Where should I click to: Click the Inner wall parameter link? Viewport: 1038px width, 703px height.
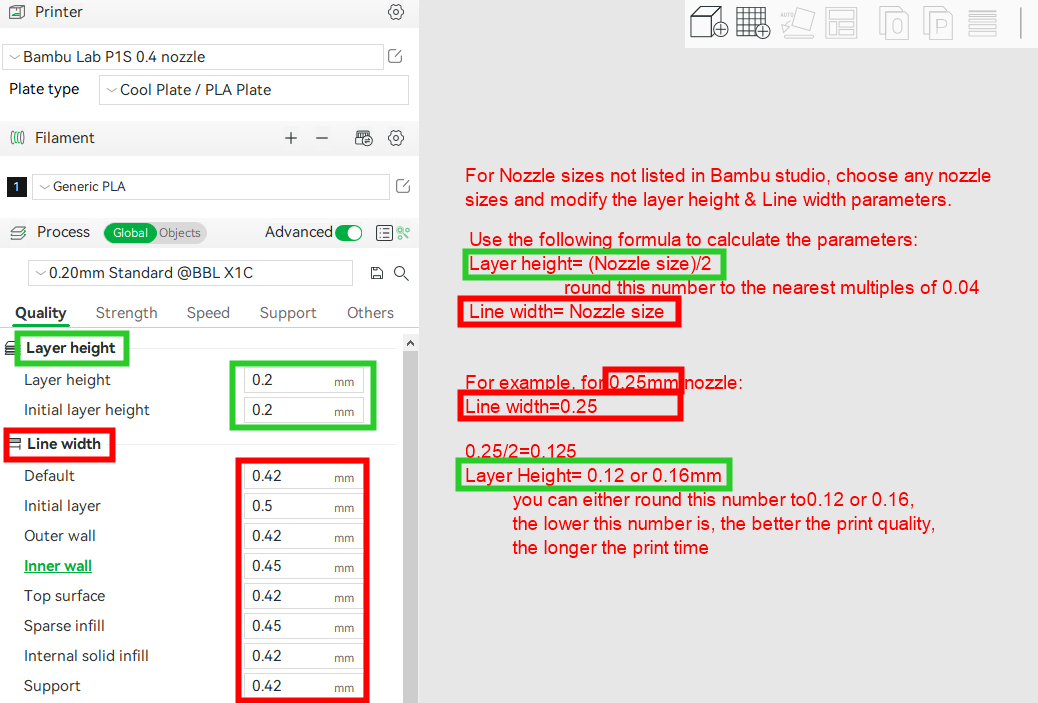pos(58,566)
